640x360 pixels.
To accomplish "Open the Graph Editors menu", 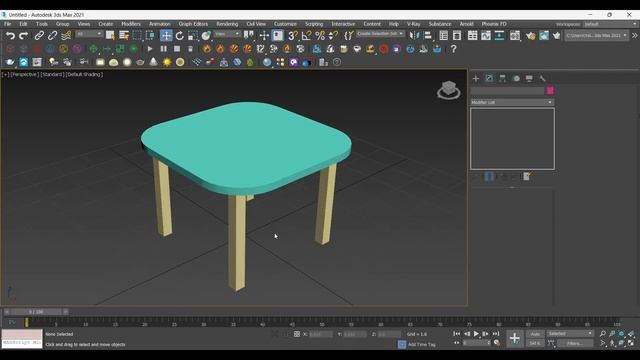I will 193,24.
